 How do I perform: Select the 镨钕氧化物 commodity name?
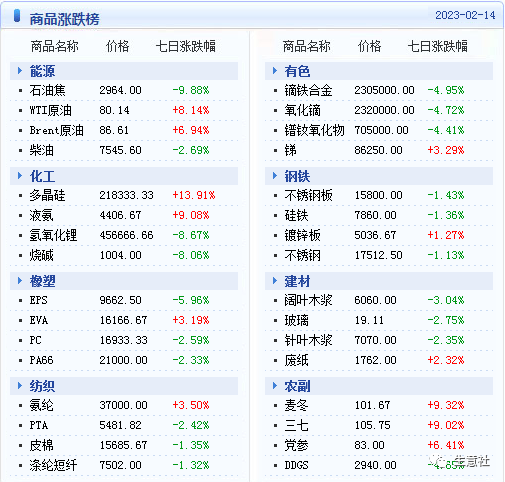tap(314, 130)
